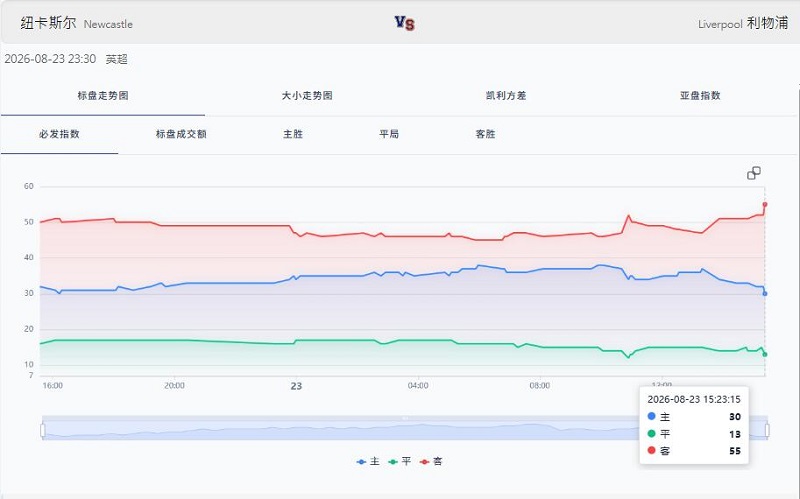Viewport: 800px width, 499px height.
Task: Click the right handle of the zoom slider
Action: [x=767, y=430]
